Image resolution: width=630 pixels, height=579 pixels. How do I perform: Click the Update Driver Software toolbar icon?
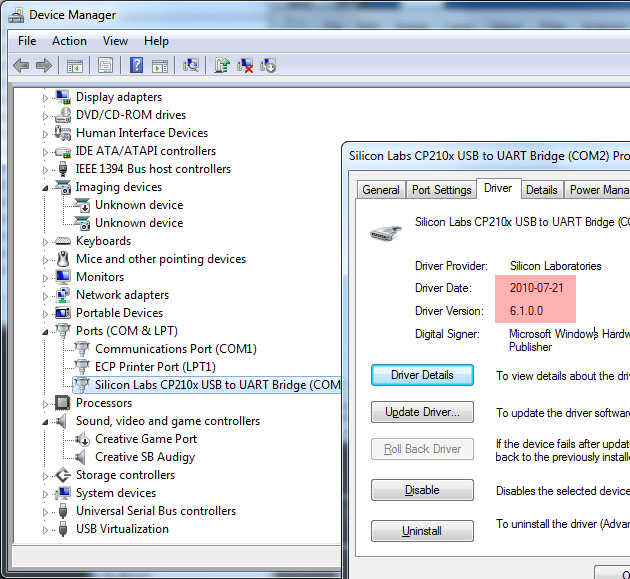point(222,66)
